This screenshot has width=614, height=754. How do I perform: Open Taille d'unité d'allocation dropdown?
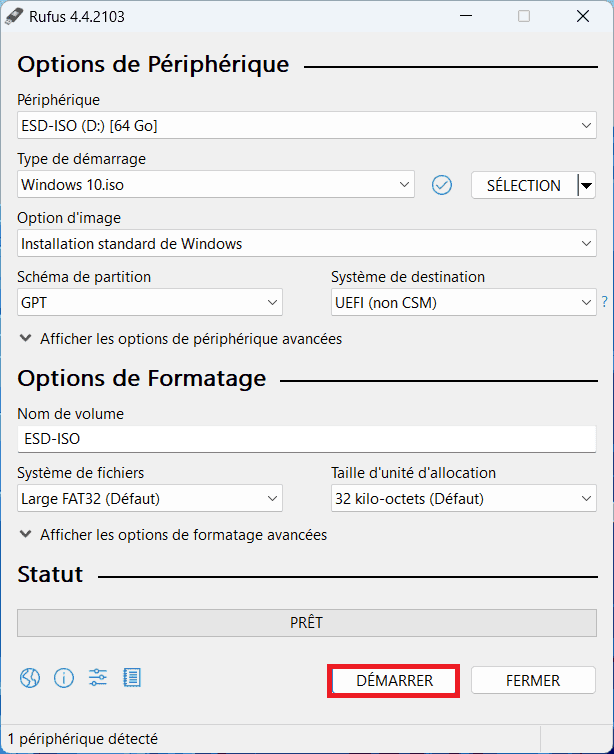click(x=464, y=498)
